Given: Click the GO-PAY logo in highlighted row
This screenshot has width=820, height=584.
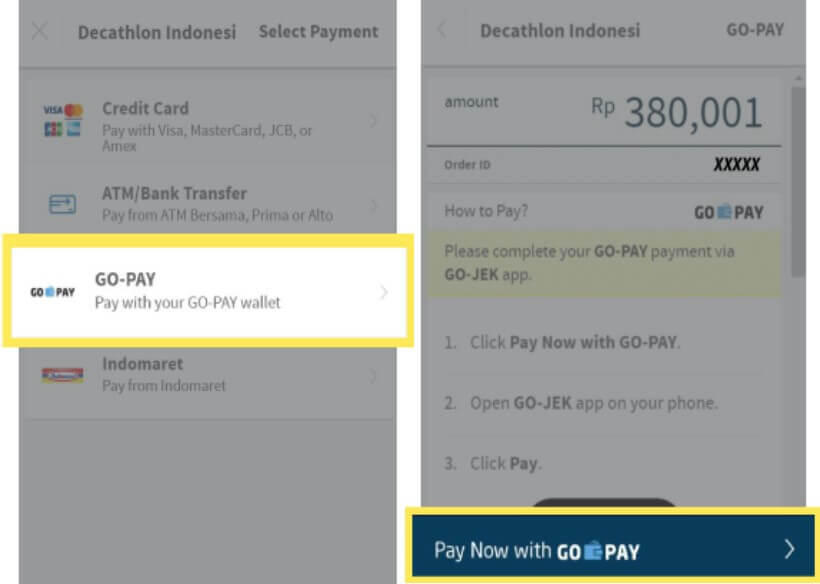Looking at the screenshot, I should point(52,292).
